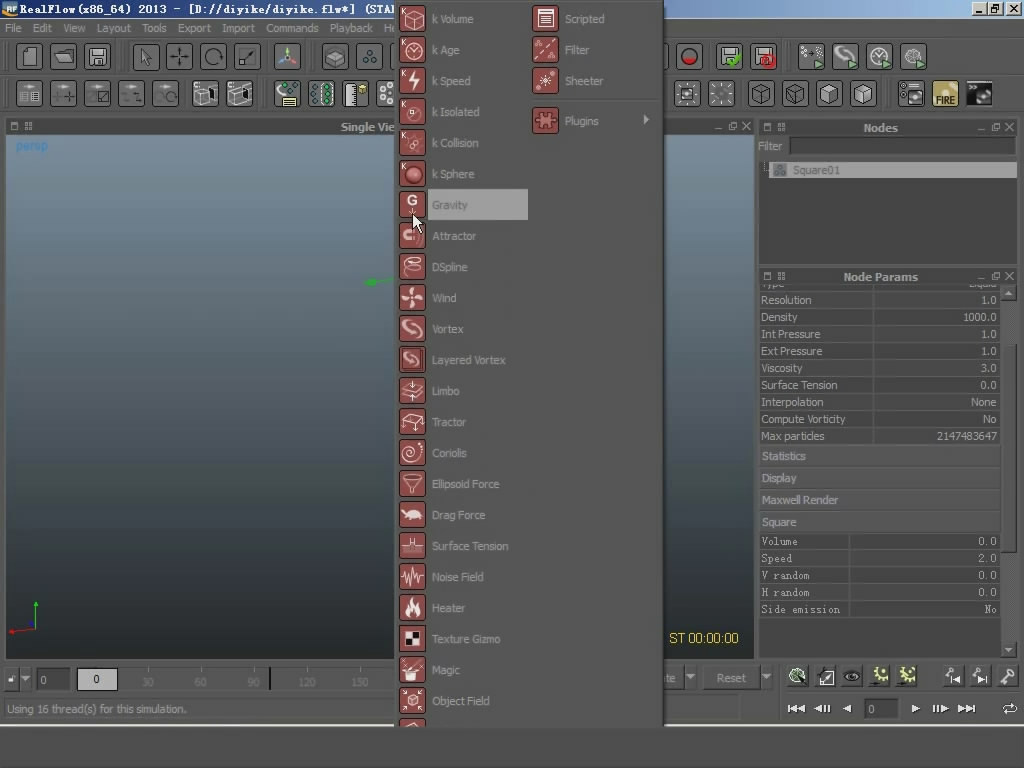Toggle the eye visibility button
The height and width of the screenshot is (768, 1024).
pos(852,677)
